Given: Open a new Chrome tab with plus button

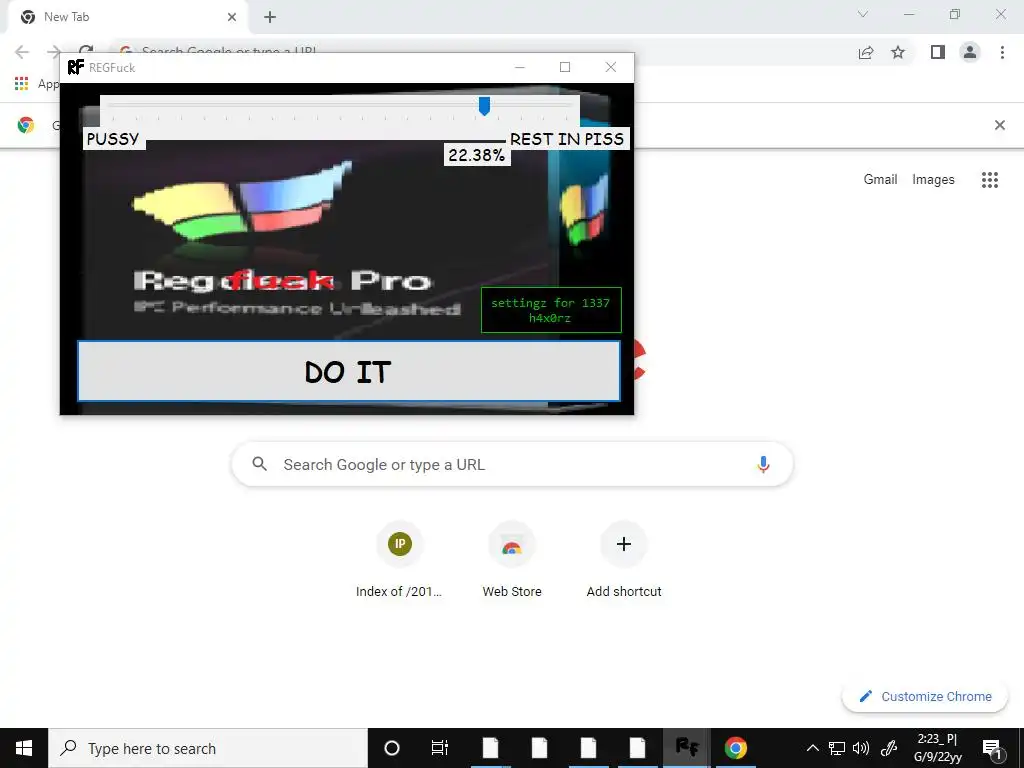Looking at the screenshot, I should pos(270,17).
